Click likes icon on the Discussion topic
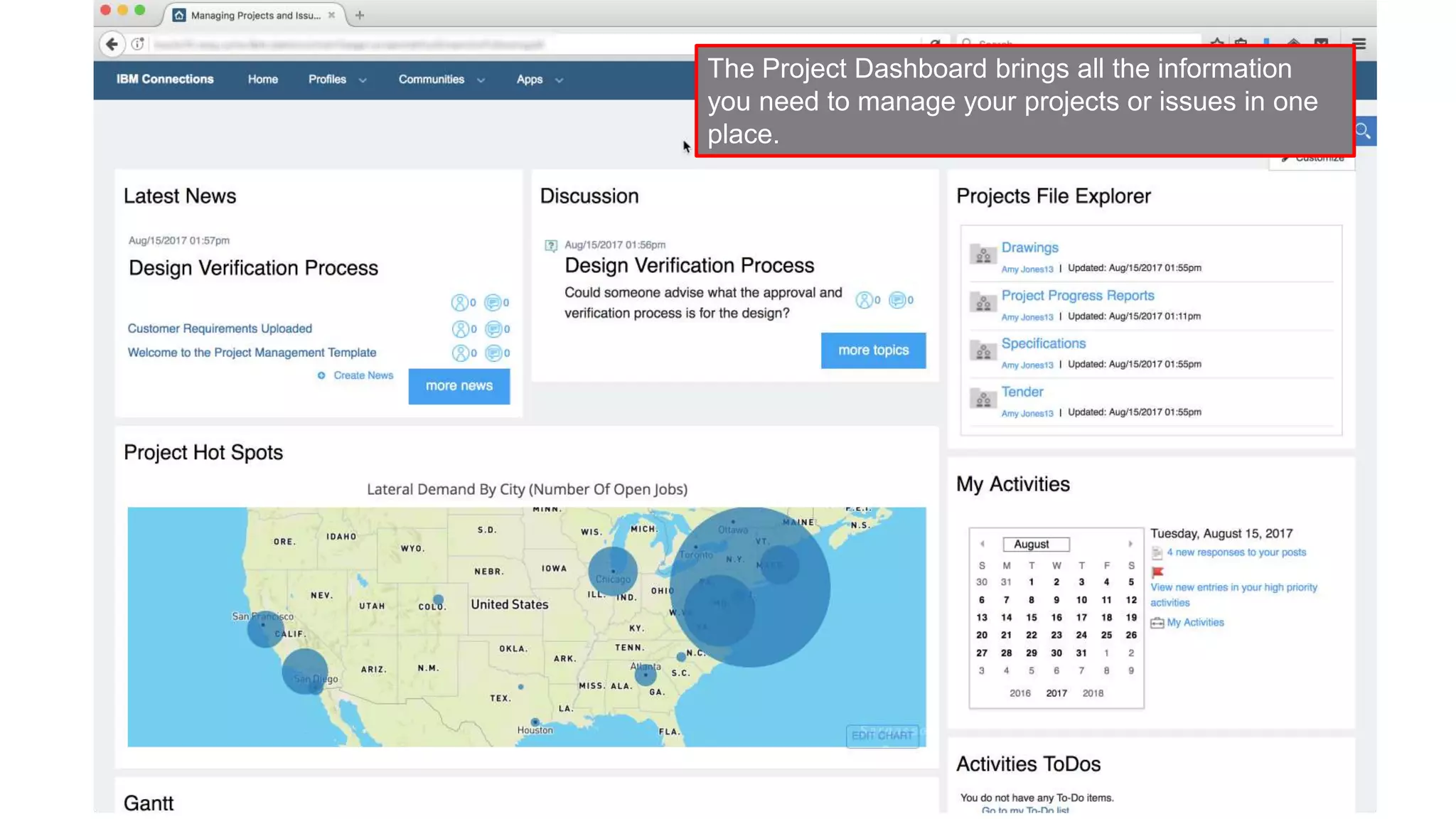1456x819 pixels. [864, 300]
